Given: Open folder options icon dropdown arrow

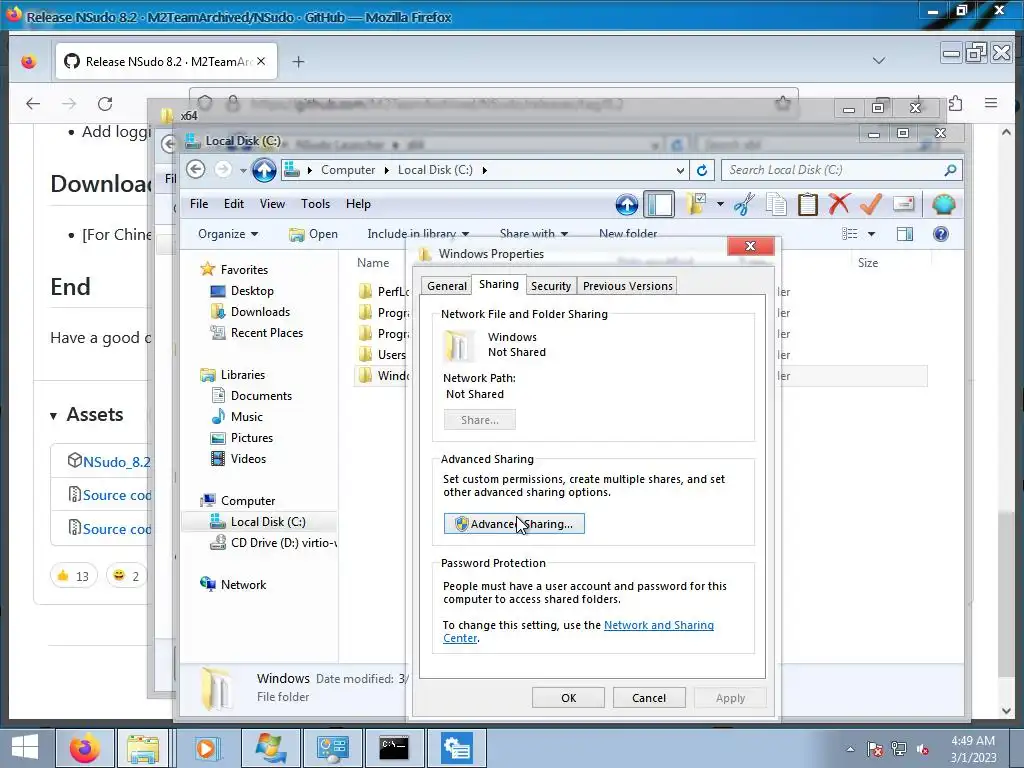Looking at the screenshot, I should (720, 204).
